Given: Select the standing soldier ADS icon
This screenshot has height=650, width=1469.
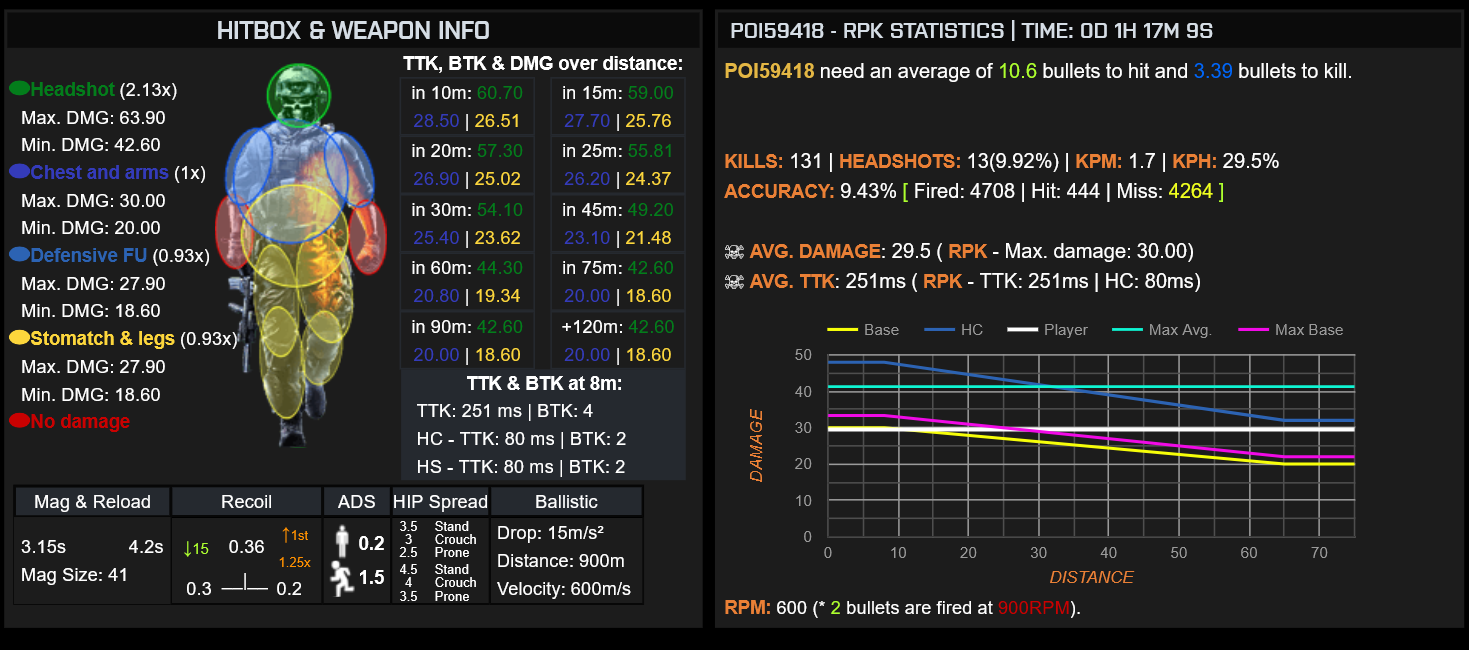Looking at the screenshot, I should [342, 543].
